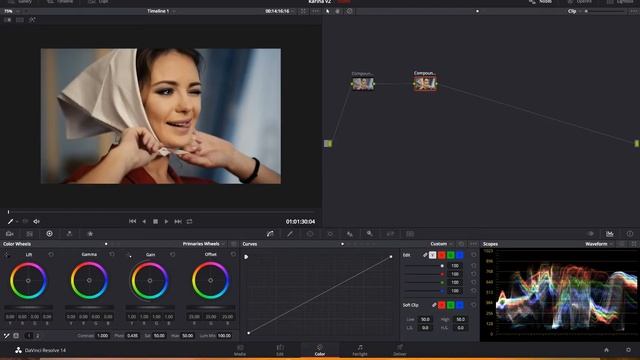Viewport: 640px width, 360px height.
Task: Toggle loop playback in the viewer
Action: click(189, 221)
